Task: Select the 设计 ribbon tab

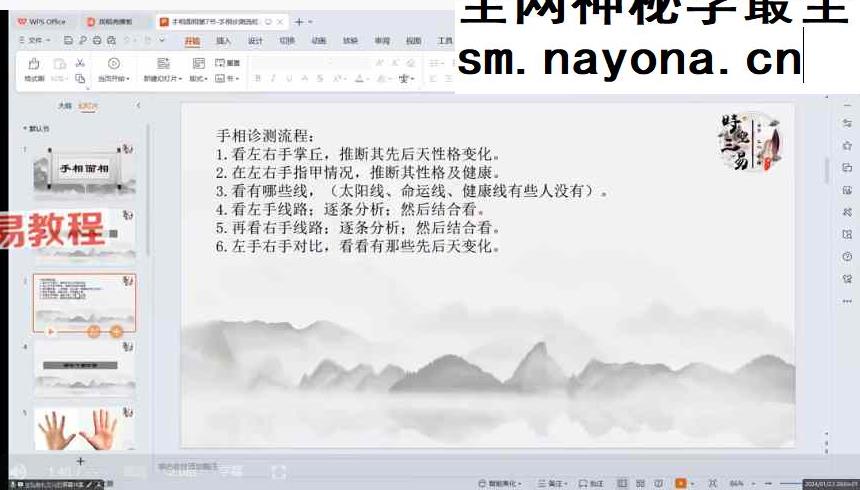Action: (255, 41)
